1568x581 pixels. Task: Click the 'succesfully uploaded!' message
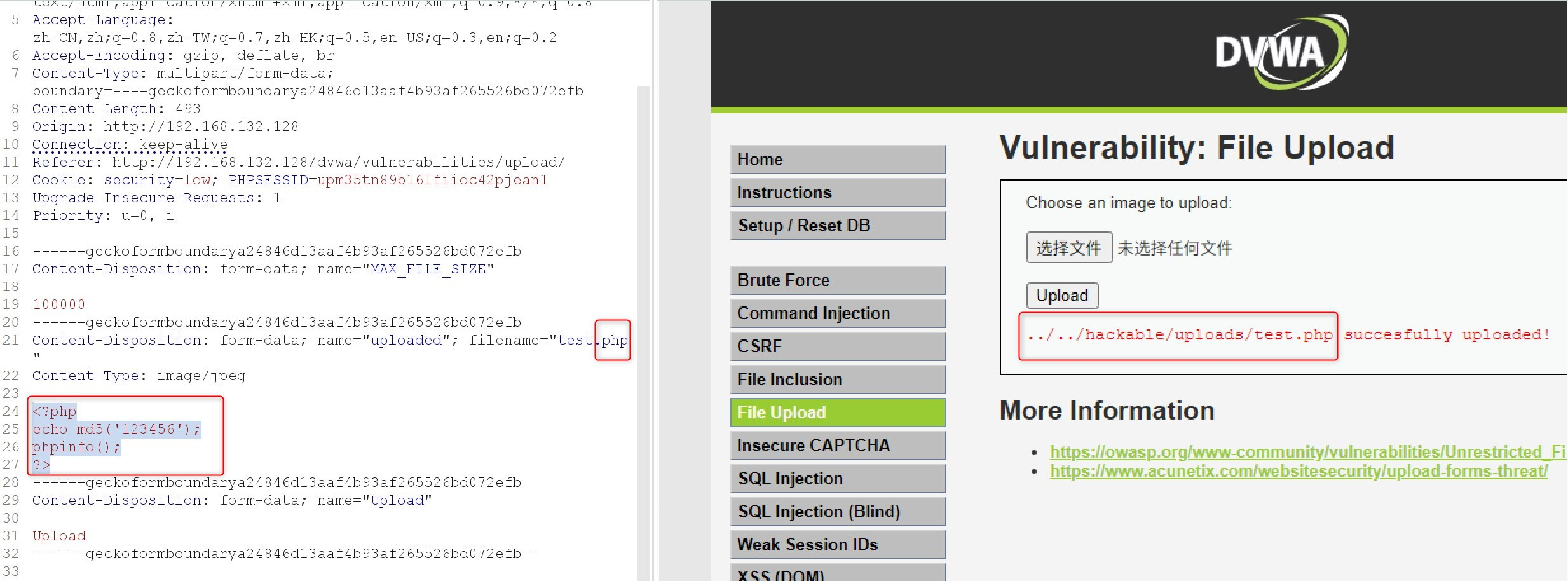click(x=1447, y=335)
